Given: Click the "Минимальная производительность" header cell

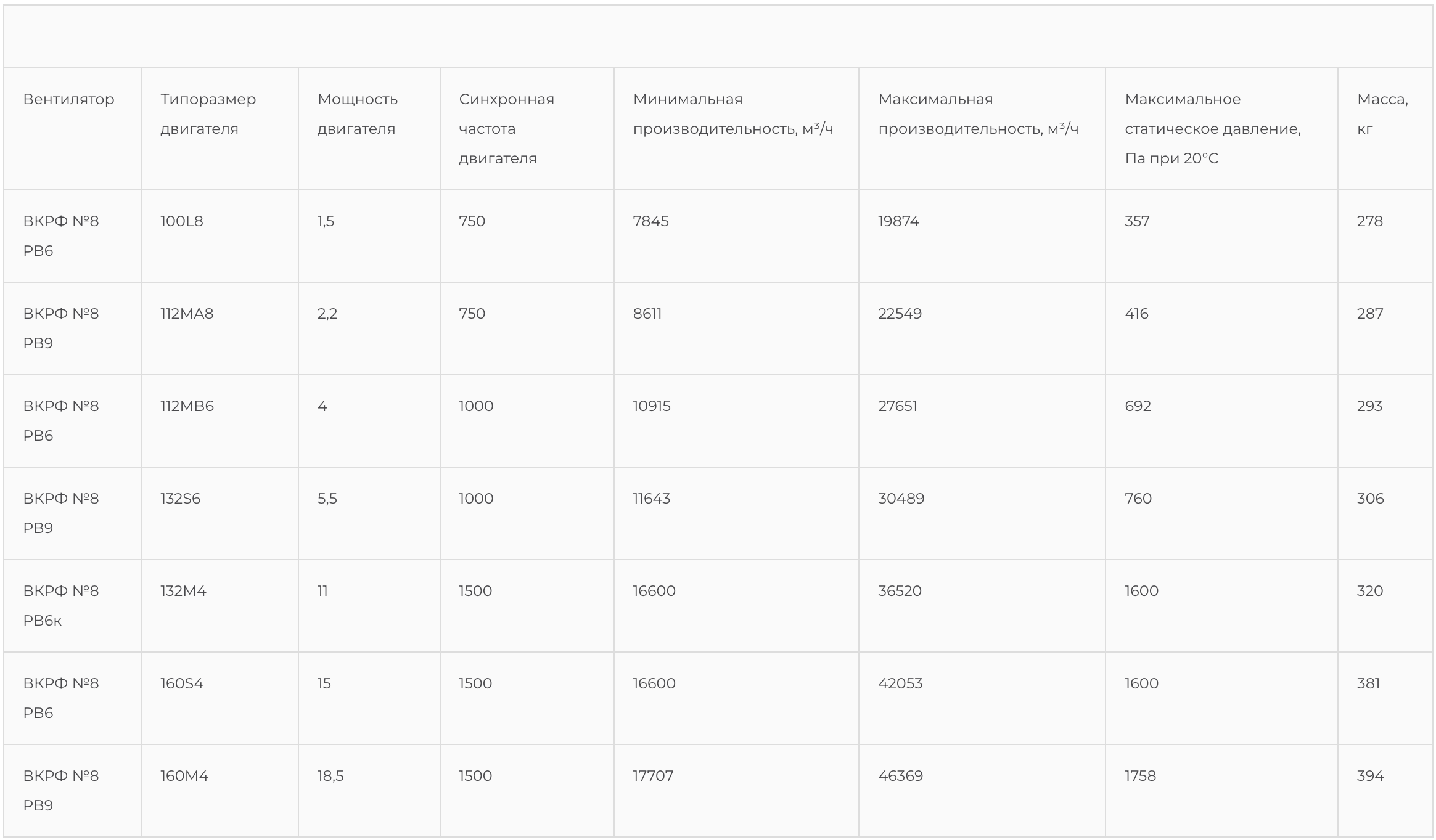Looking at the screenshot, I should pyautogui.click(x=732, y=114).
